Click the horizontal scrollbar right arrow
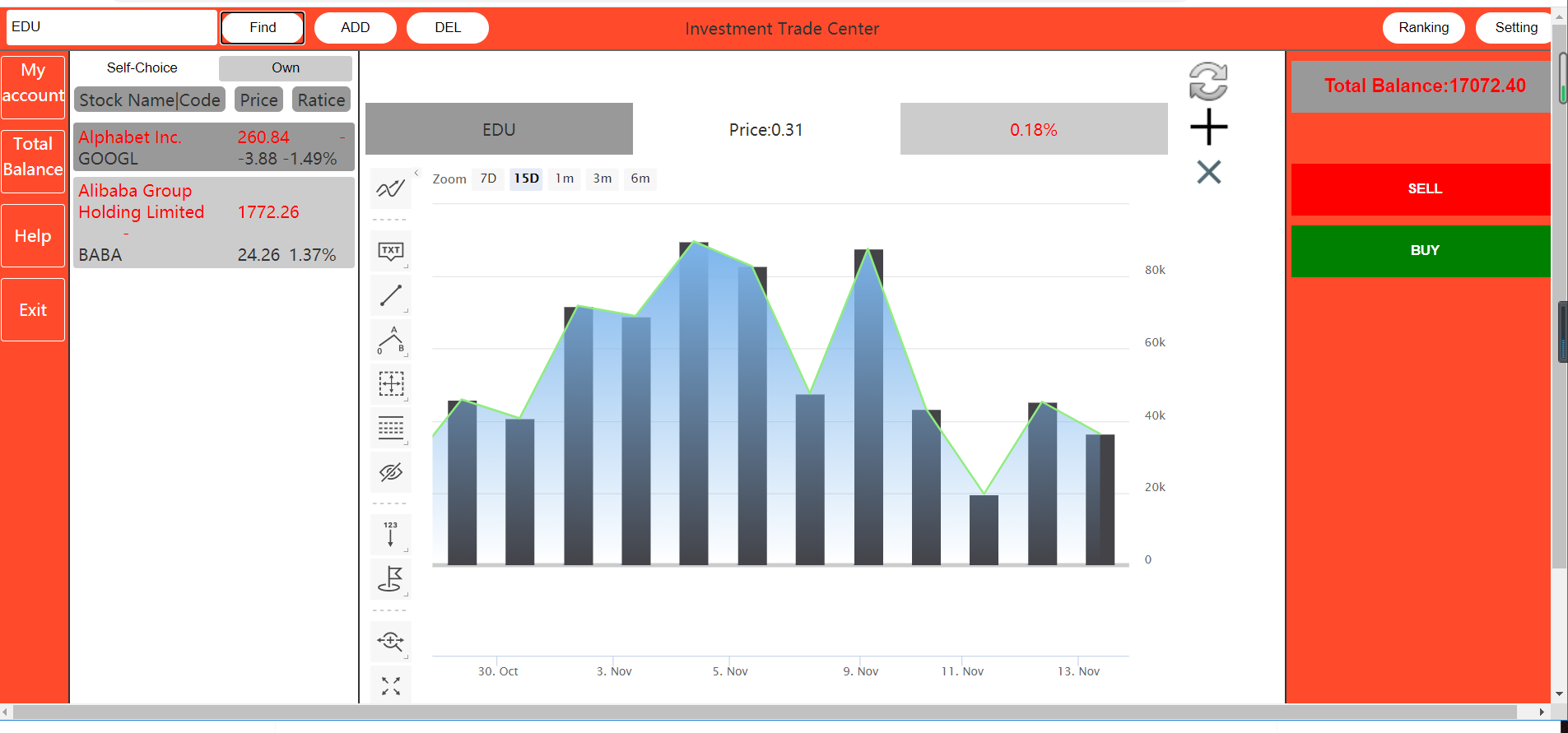Image resolution: width=1568 pixels, height=733 pixels. click(1542, 712)
